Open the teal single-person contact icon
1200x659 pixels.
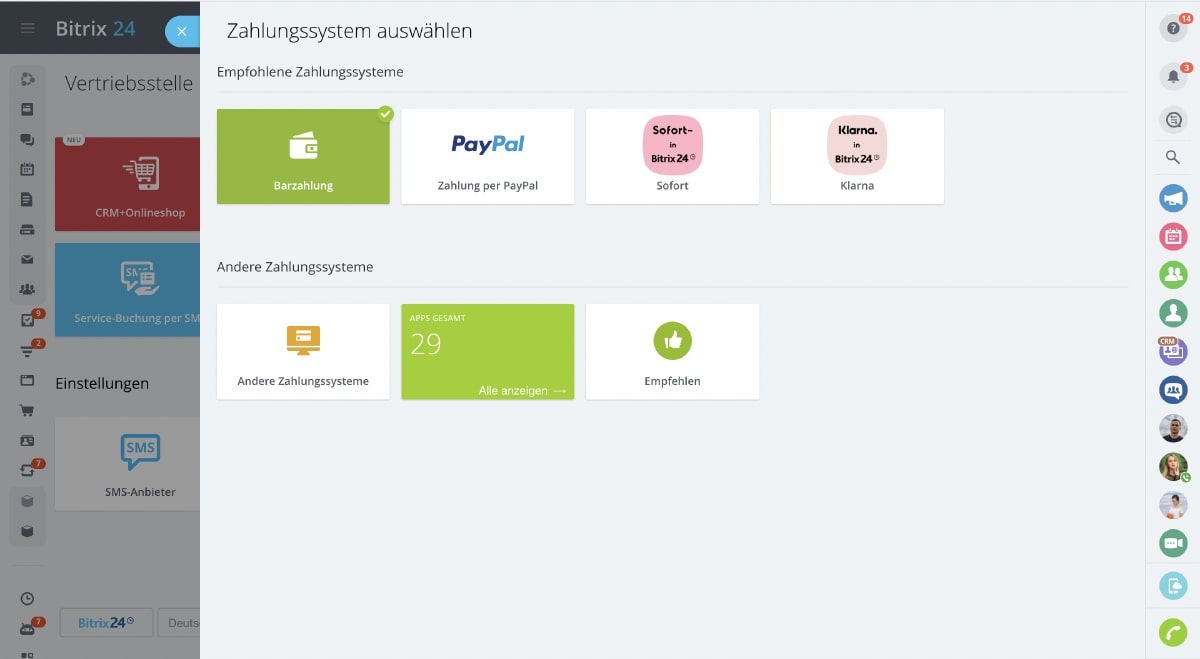[1173, 313]
